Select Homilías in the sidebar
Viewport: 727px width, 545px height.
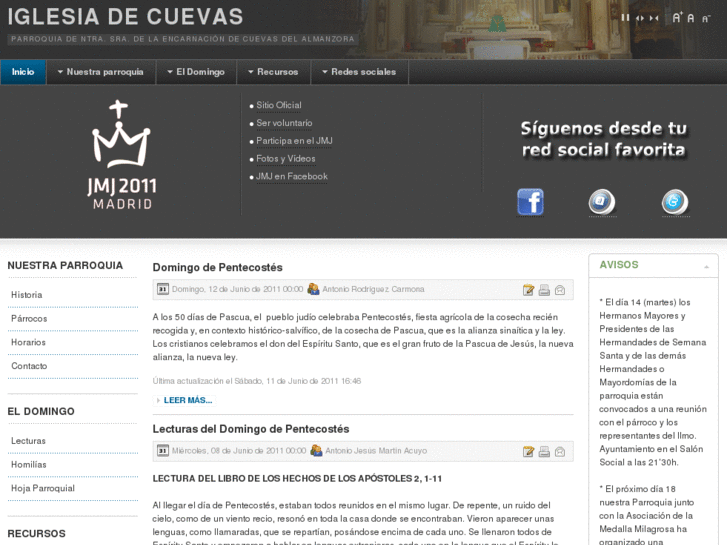(29, 464)
